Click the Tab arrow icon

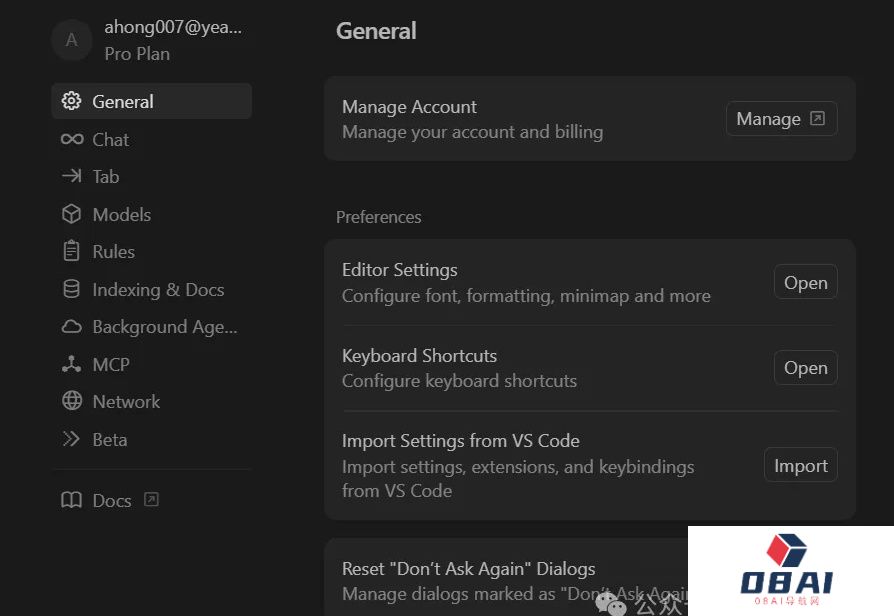click(x=71, y=176)
